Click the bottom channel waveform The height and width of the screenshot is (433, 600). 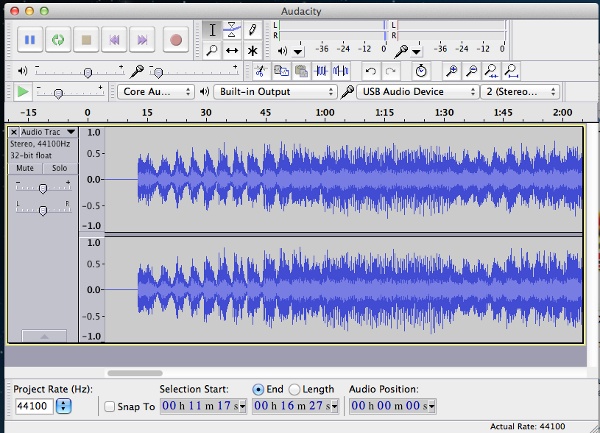click(343, 290)
